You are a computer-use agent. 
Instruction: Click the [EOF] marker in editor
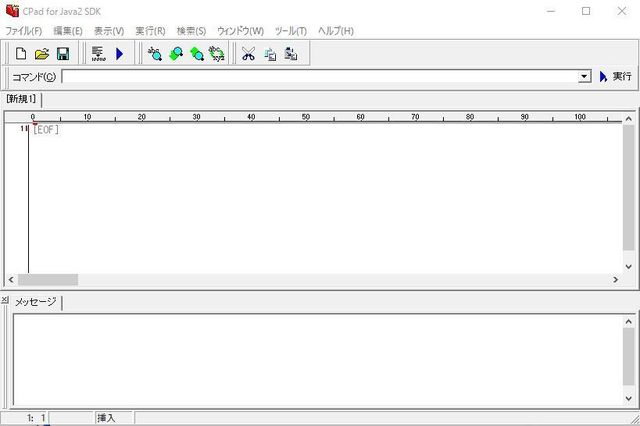46,130
